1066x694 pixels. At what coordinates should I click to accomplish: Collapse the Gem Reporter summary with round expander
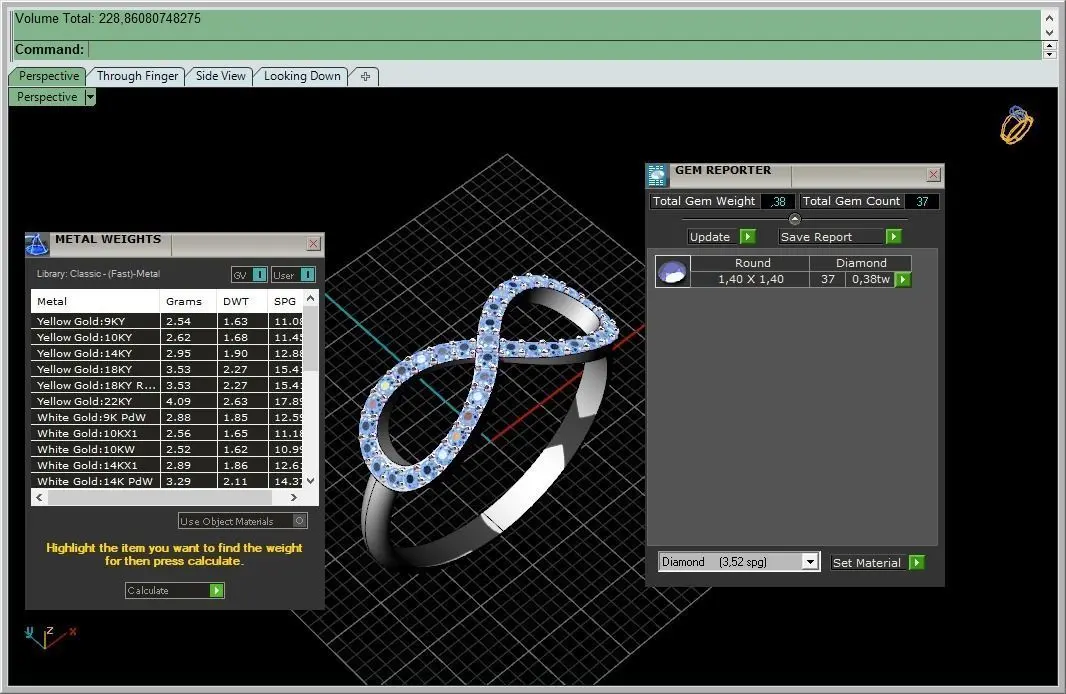[x=794, y=219]
